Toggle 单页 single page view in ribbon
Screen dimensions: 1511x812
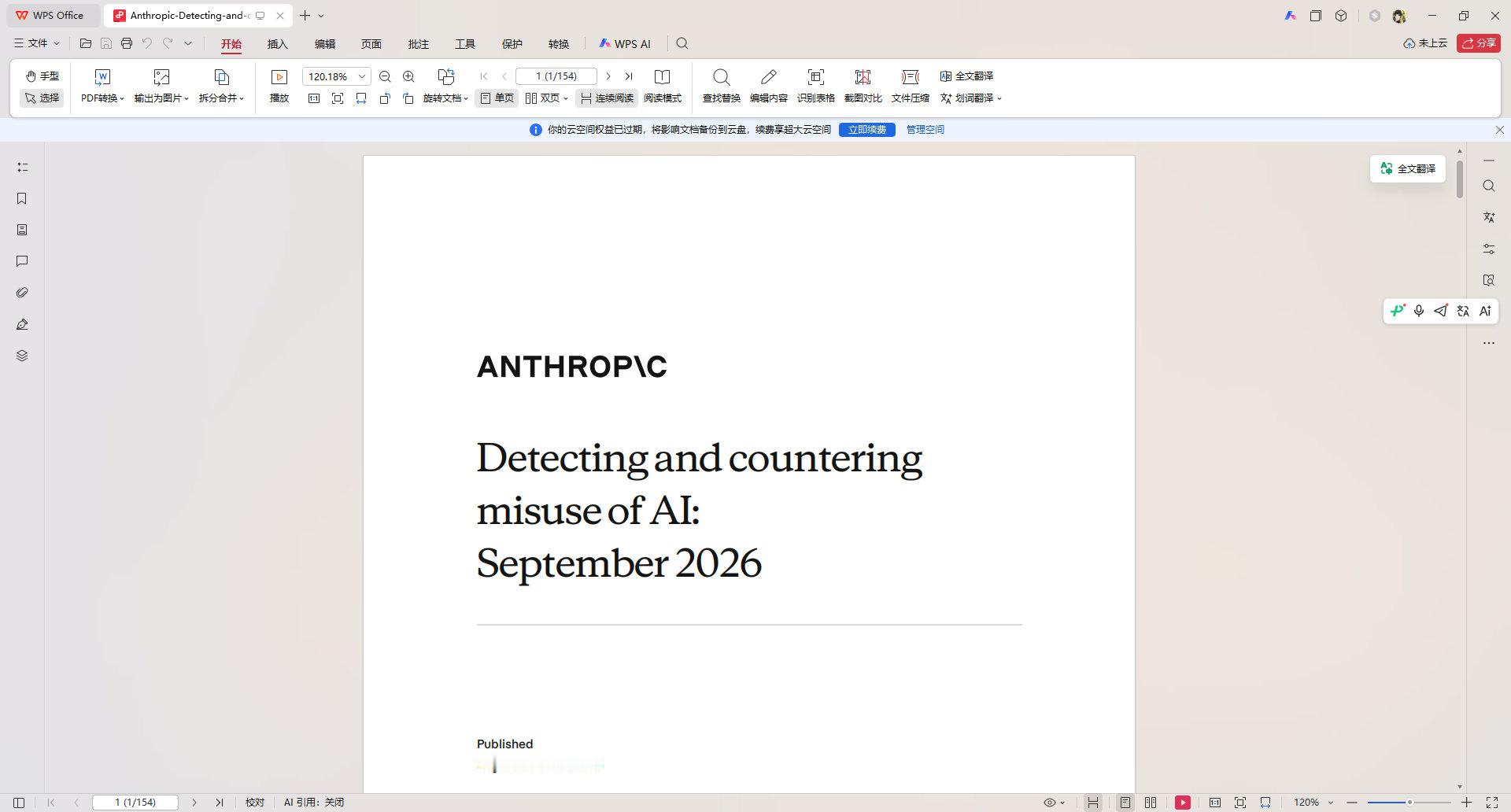click(x=497, y=98)
